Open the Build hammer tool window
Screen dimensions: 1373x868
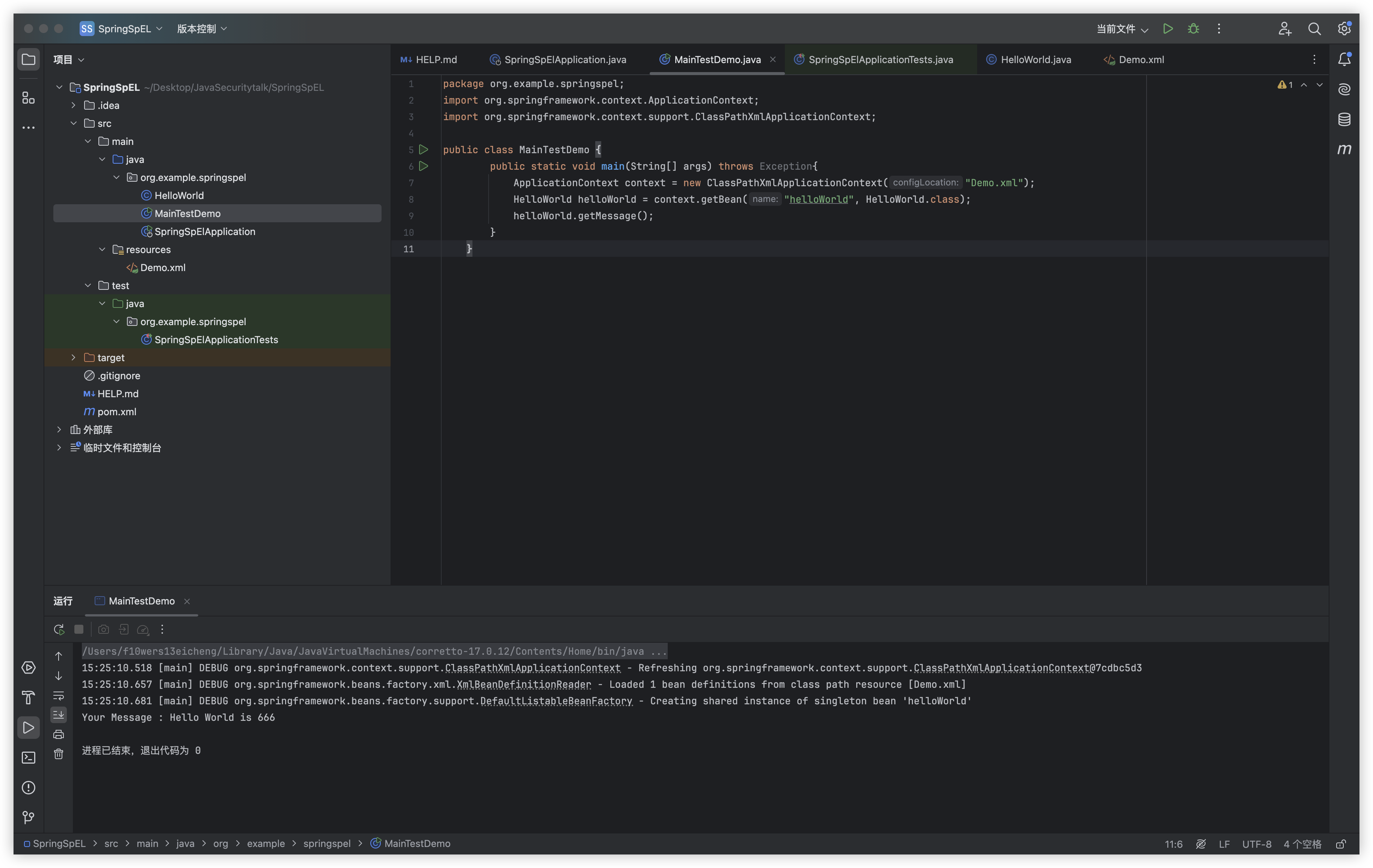tap(28, 698)
